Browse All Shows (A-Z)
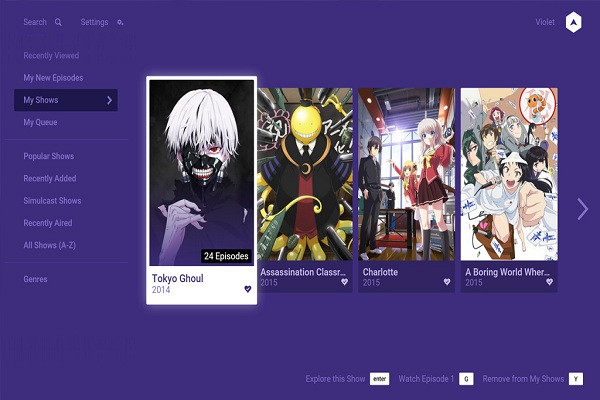Image resolution: width=600 pixels, height=400 pixels. tap(49, 245)
